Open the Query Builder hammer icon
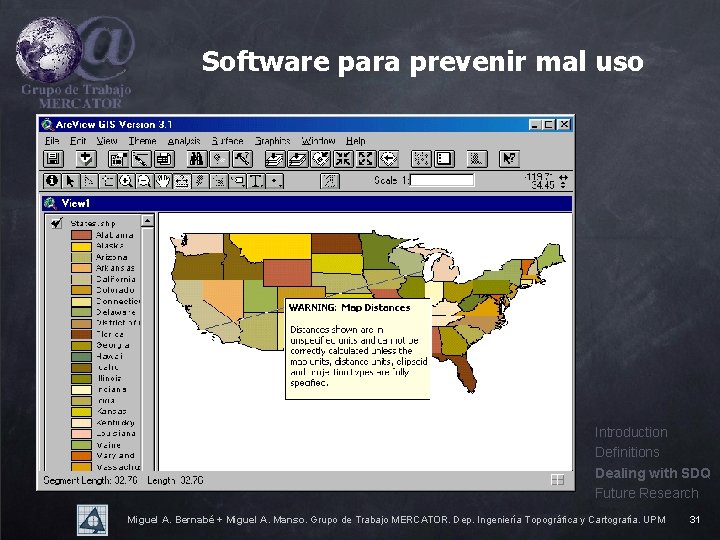The image size is (720, 540). [x=242, y=159]
